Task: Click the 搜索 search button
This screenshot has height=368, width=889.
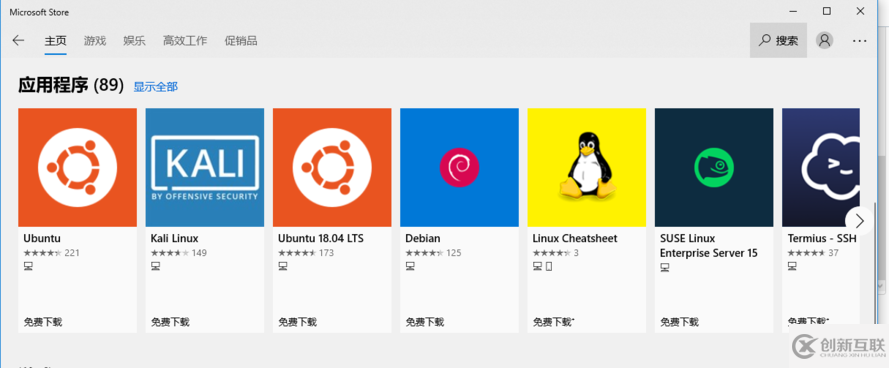Action: pos(778,40)
